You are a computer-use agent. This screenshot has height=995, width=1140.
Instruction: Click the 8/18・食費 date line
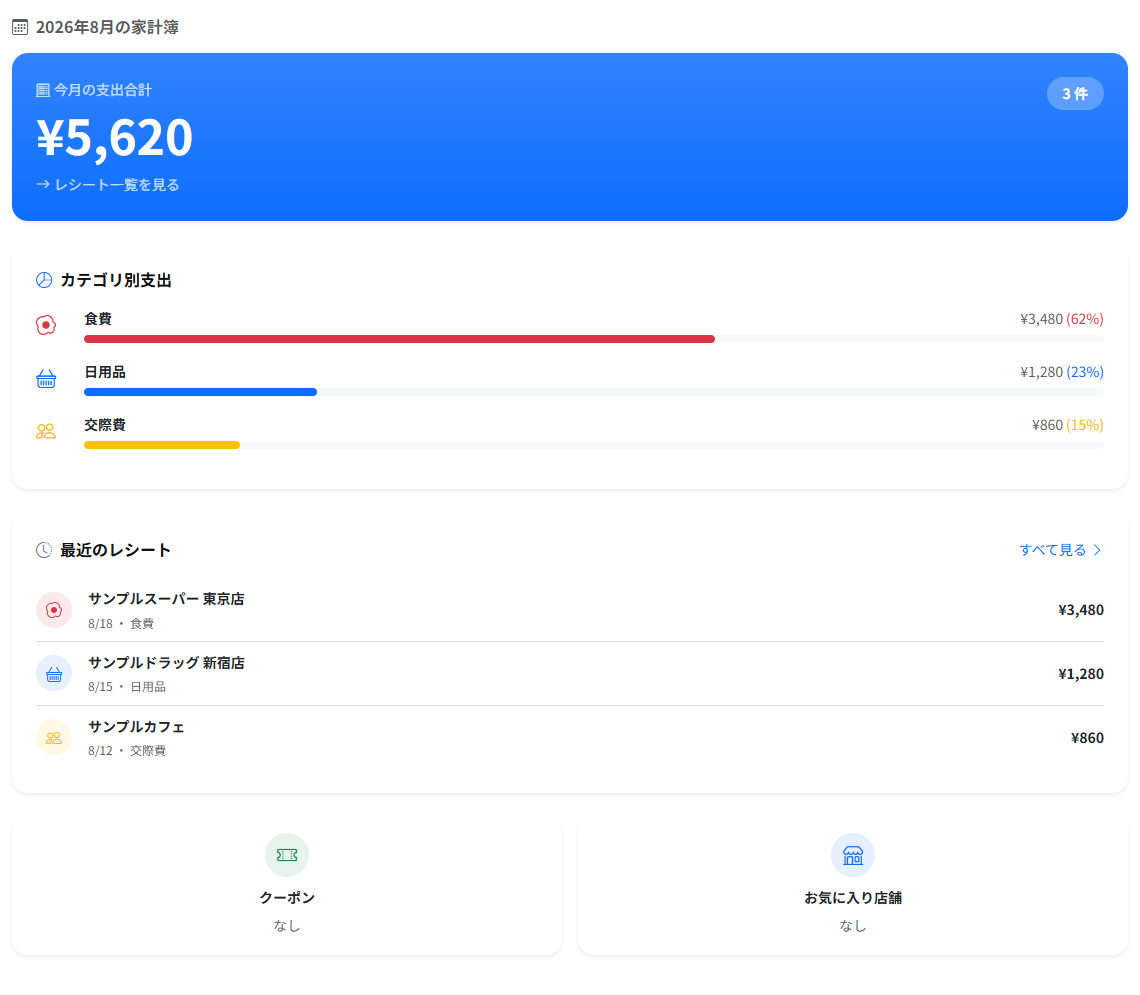121,624
